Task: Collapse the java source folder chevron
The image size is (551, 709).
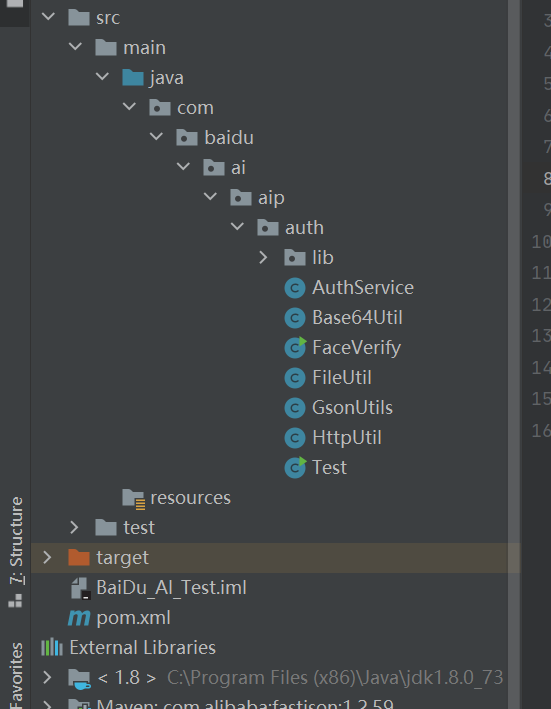Action: click(102, 77)
